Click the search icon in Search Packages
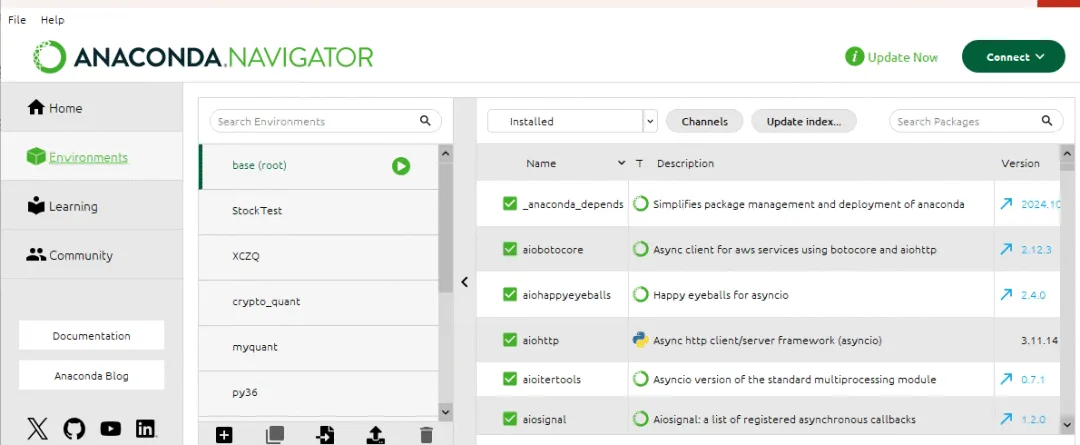 [1047, 121]
